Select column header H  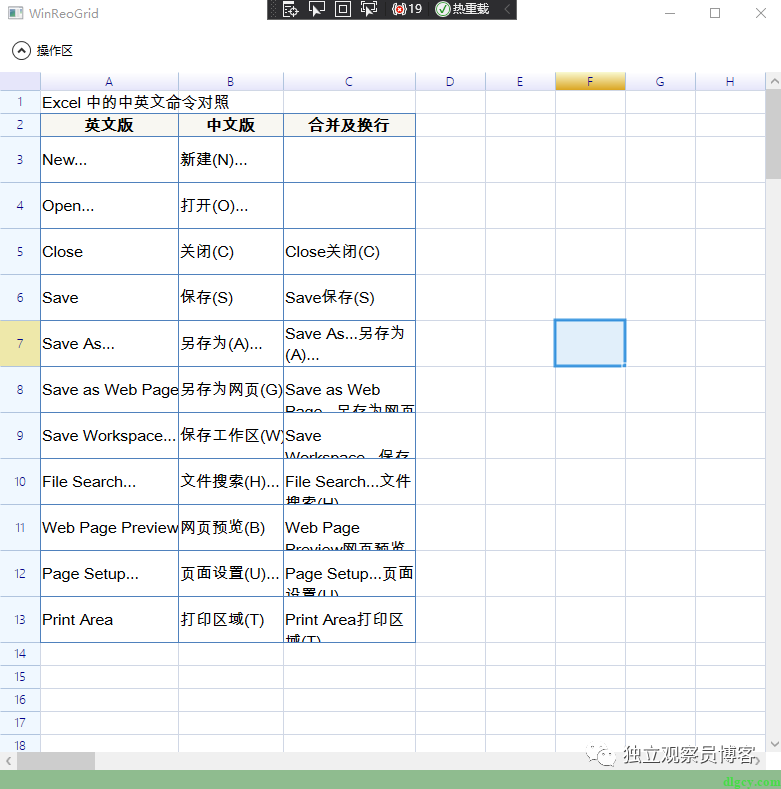point(730,82)
